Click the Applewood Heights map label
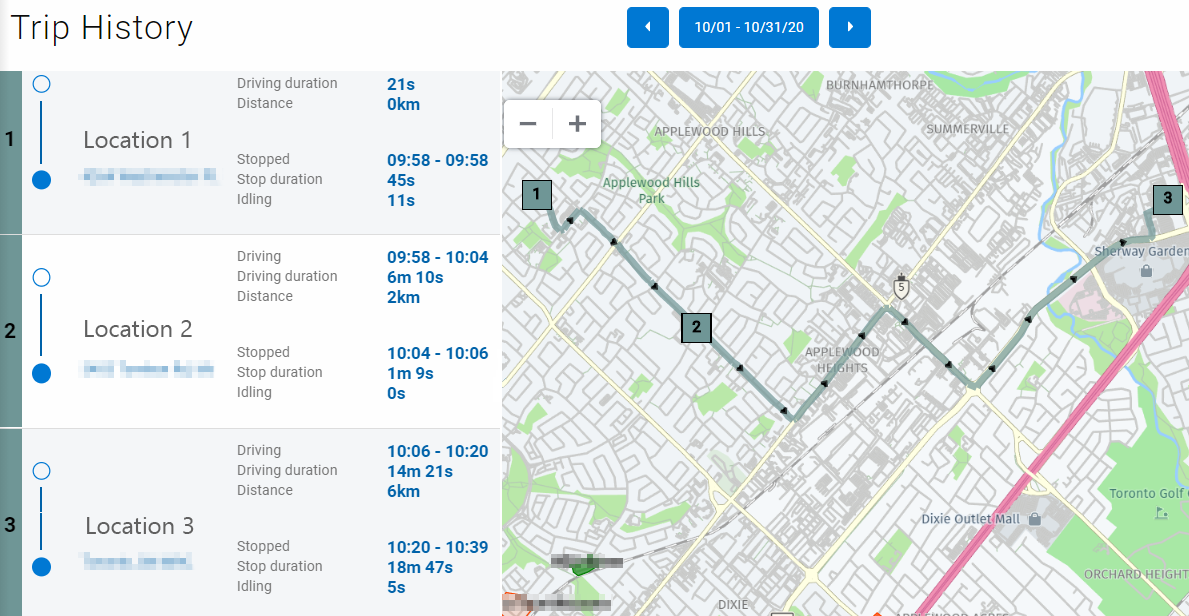The width and height of the screenshot is (1189, 616). coord(842,360)
